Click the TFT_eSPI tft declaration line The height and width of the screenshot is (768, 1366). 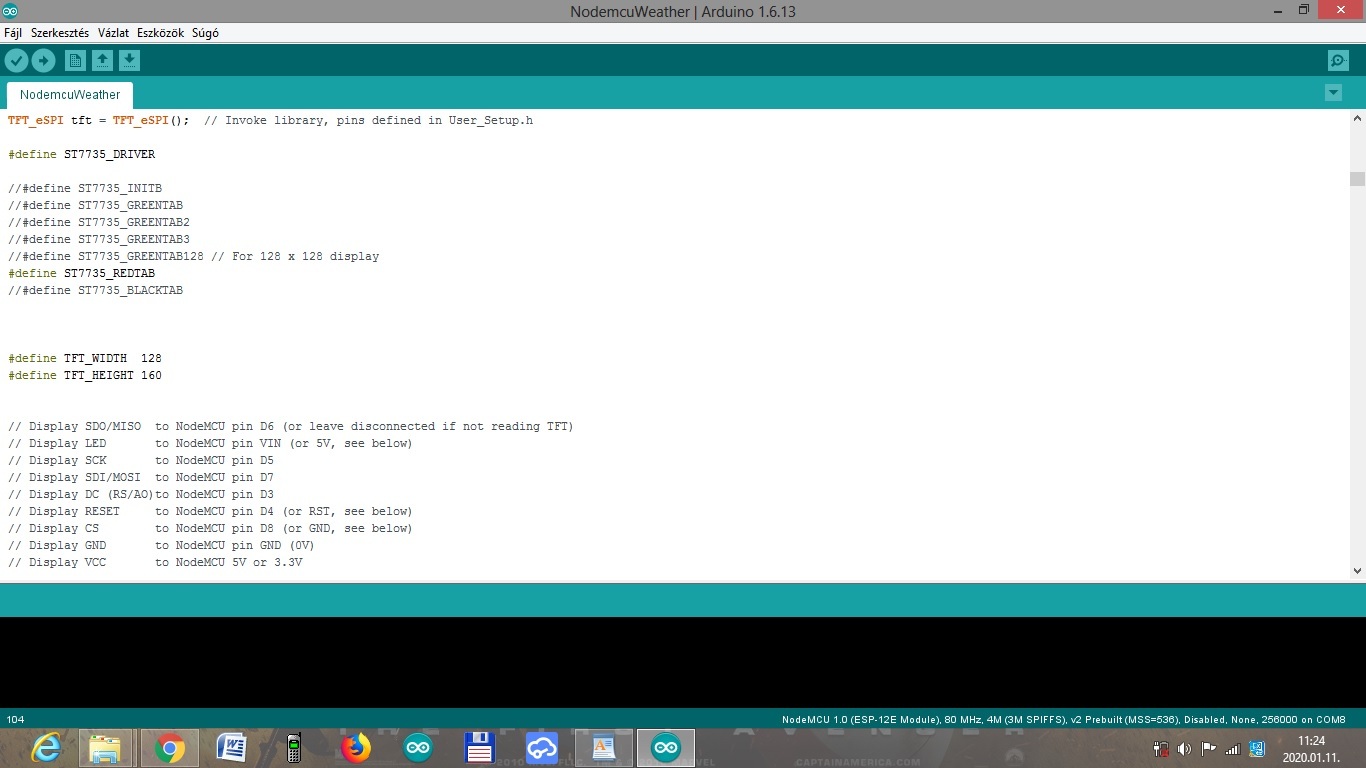click(270, 120)
